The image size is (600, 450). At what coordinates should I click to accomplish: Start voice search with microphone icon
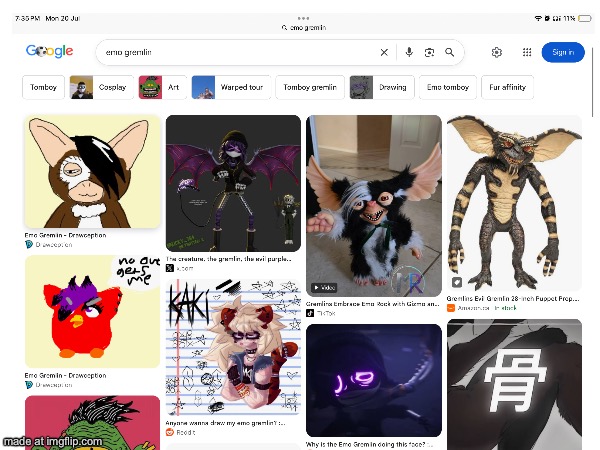click(x=409, y=52)
